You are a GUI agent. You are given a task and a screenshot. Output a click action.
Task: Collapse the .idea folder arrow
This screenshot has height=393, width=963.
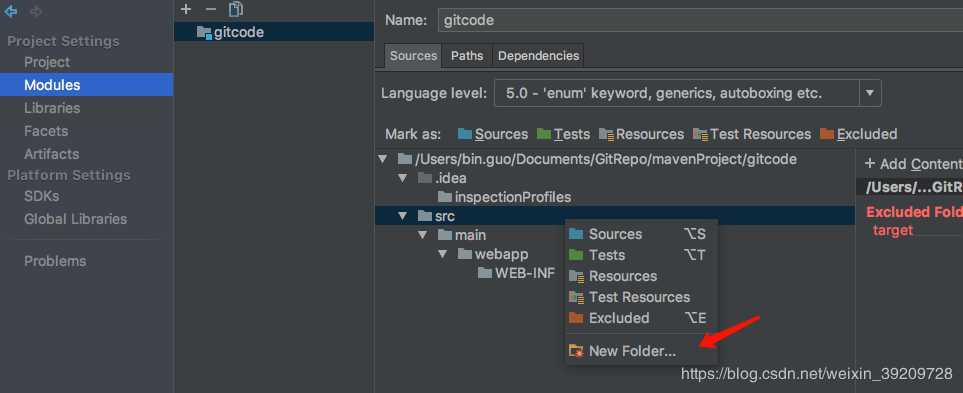[402, 178]
